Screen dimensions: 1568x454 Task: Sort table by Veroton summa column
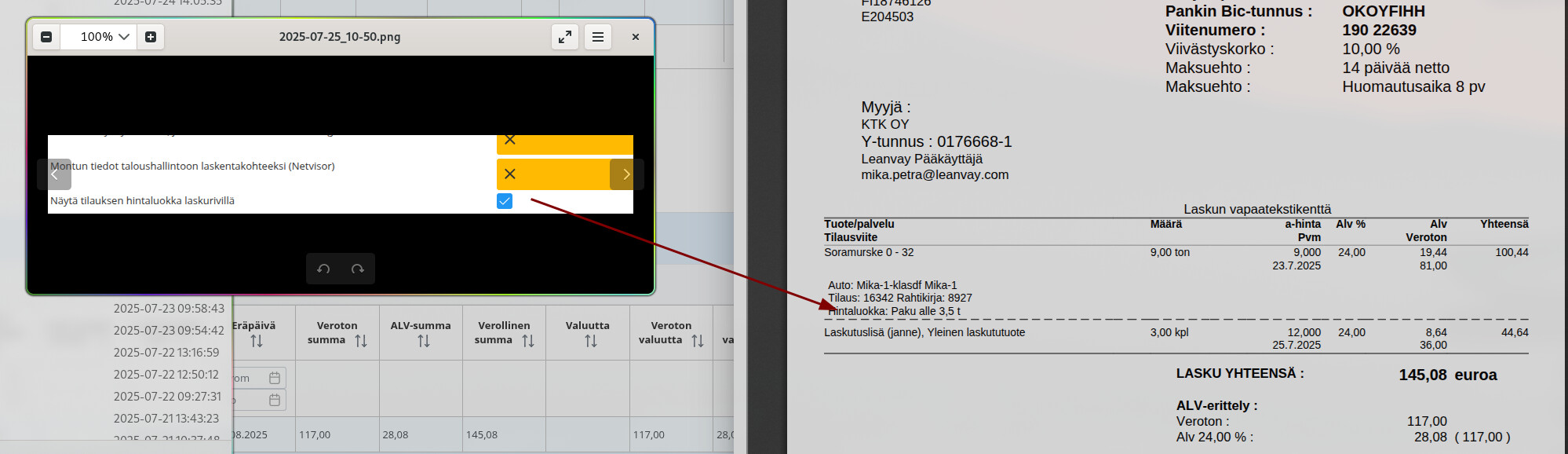click(360, 341)
